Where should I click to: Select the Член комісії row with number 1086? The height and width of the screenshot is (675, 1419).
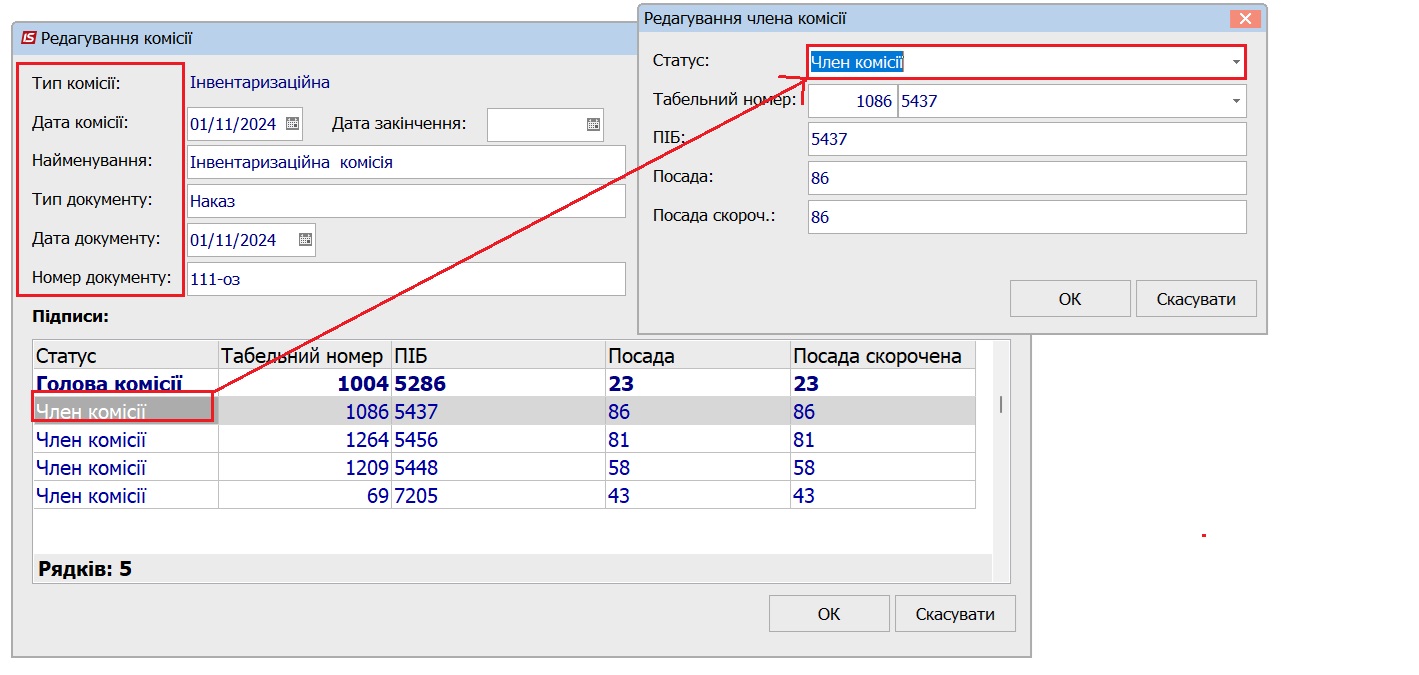[504, 411]
